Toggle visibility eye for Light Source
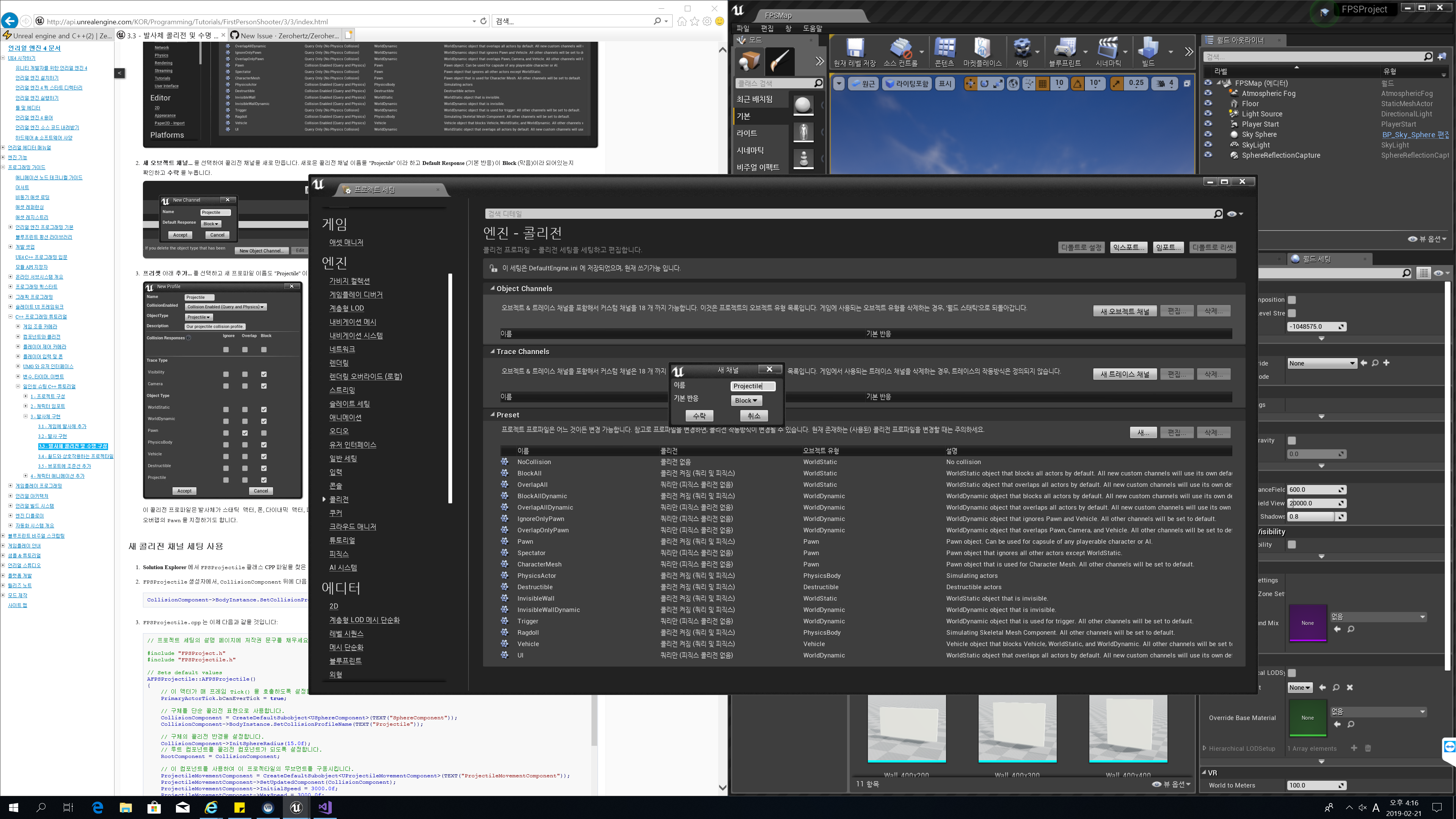The width and height of the screenshot is (1456, 819). click(1208, 113)
